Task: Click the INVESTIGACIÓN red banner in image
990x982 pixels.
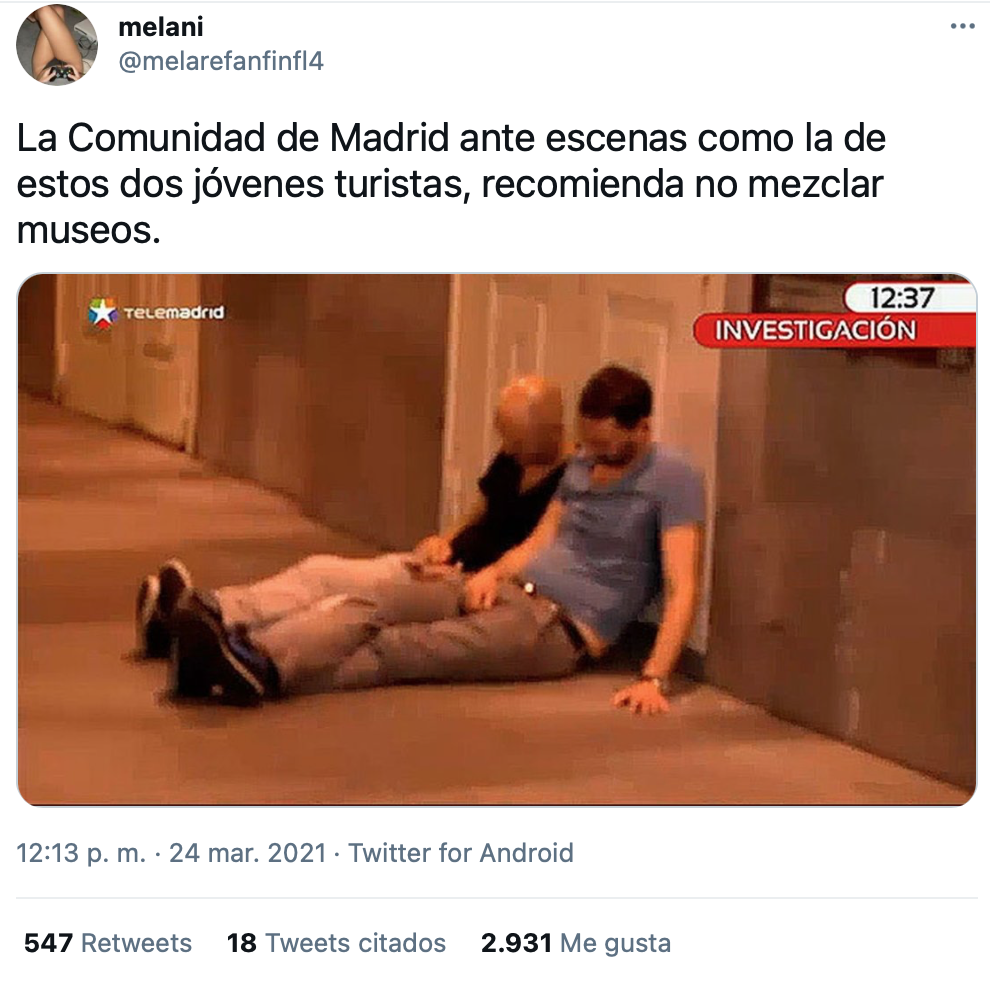Action: coord(833,330)
